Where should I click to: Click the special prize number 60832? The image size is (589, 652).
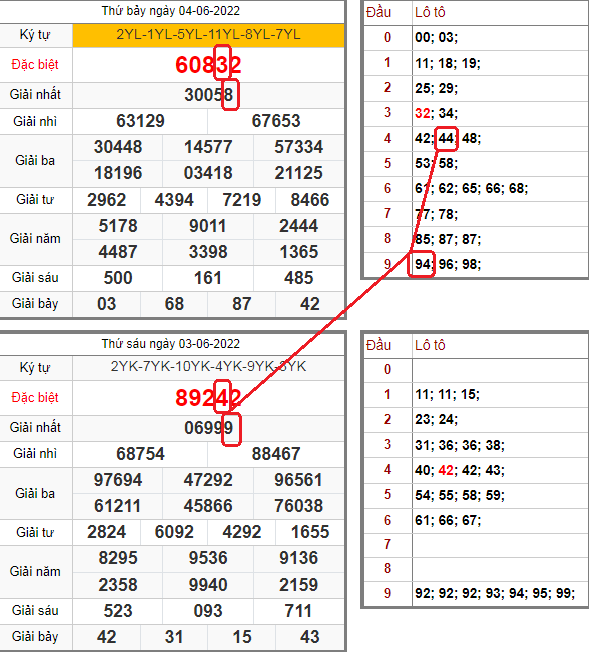[208, 65]
